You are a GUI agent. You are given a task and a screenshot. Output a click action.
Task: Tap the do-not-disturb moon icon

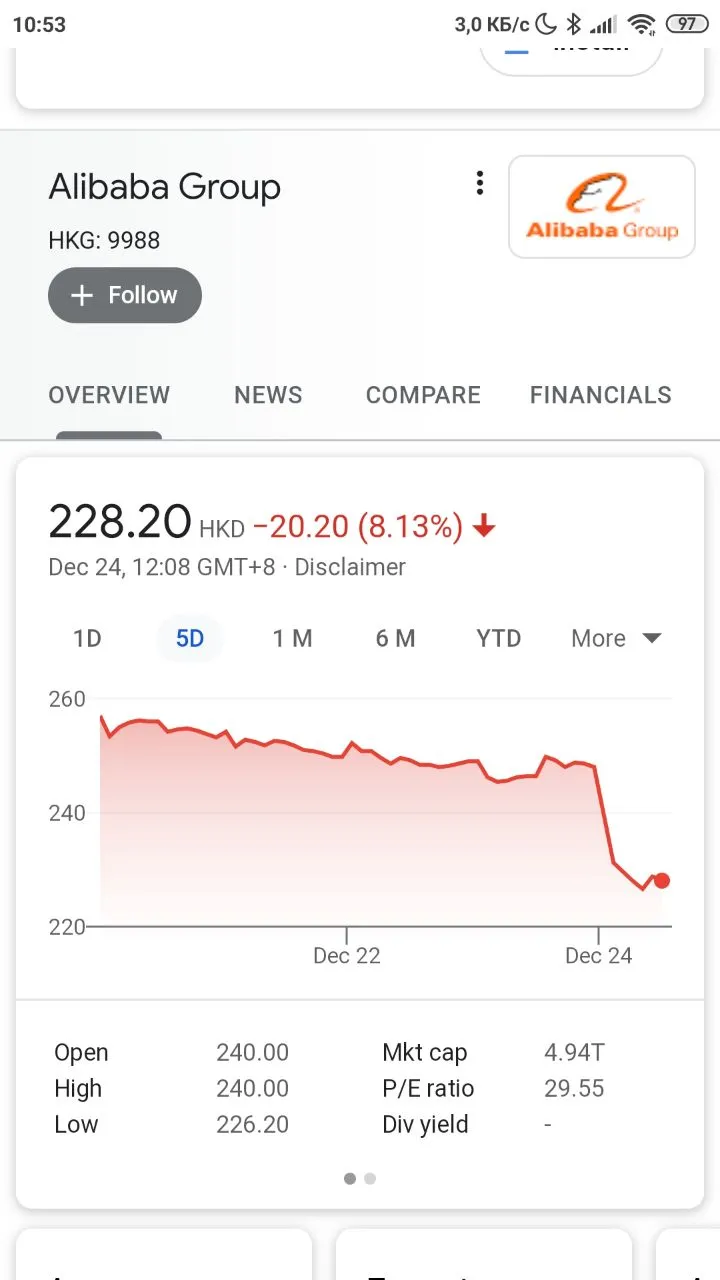click(x=547, y=24)
